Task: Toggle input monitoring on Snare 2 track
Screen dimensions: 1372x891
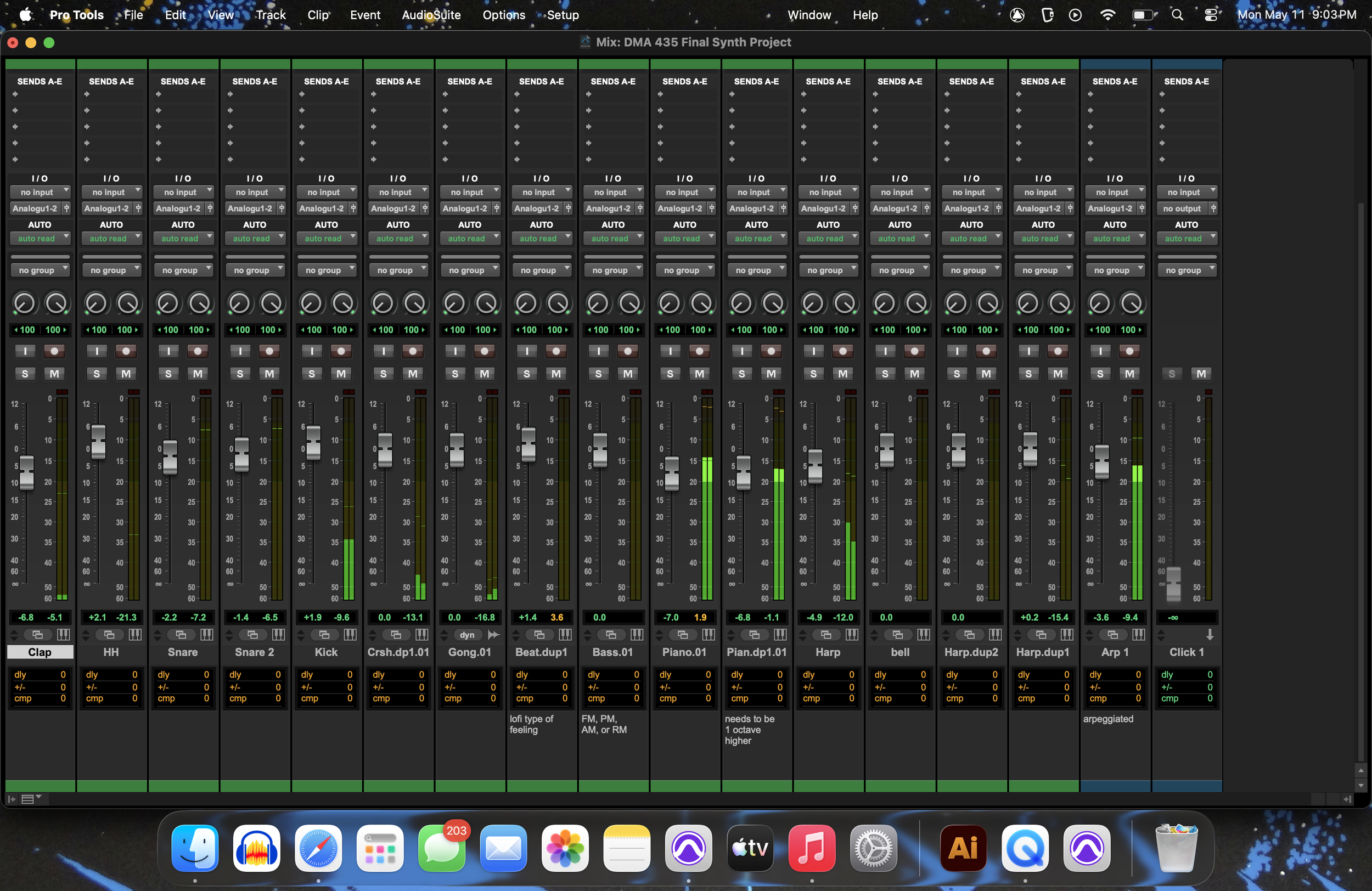Action: coord(240,351)
